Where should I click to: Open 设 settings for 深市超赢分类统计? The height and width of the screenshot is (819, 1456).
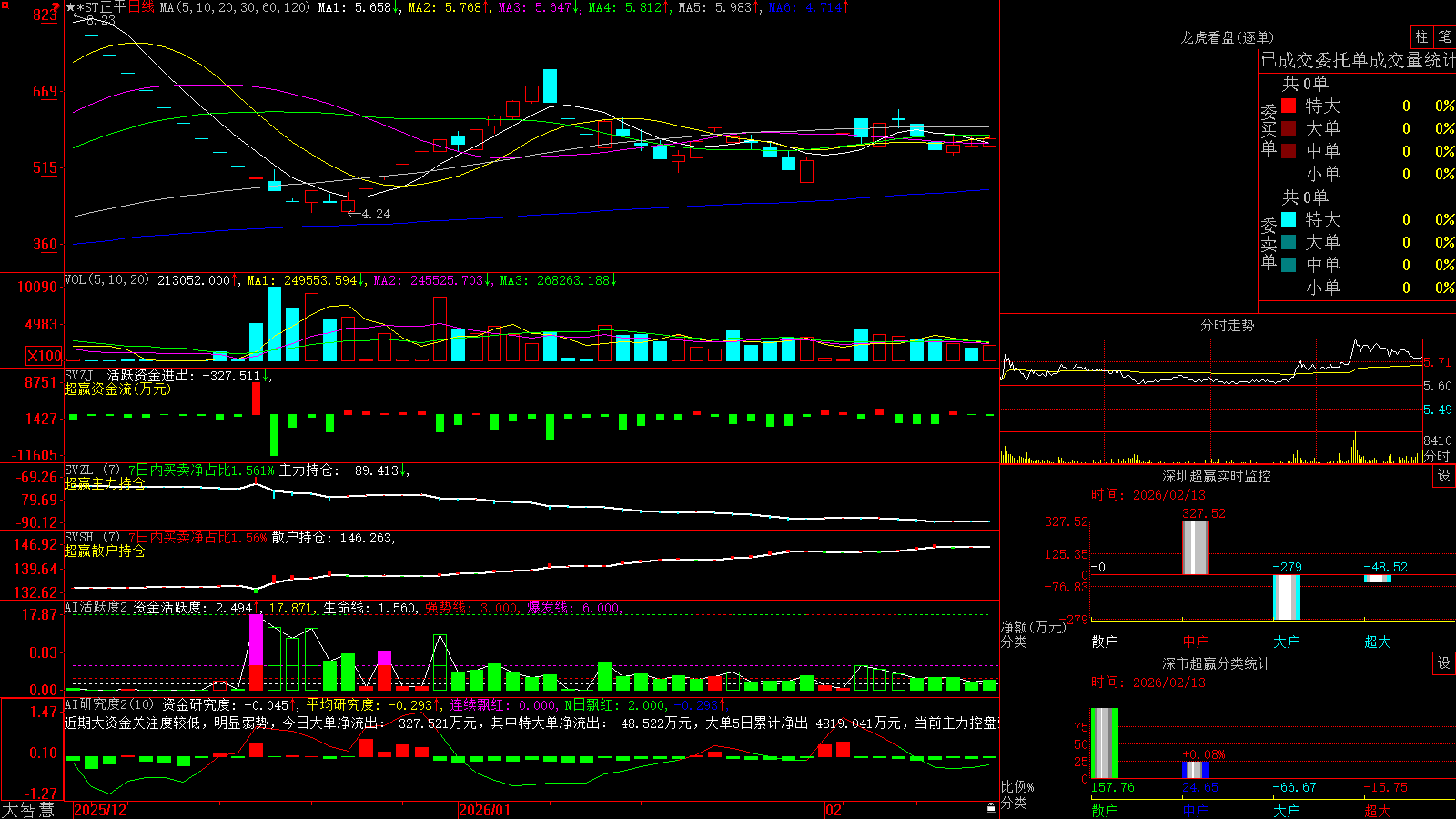coord(1444,663)
